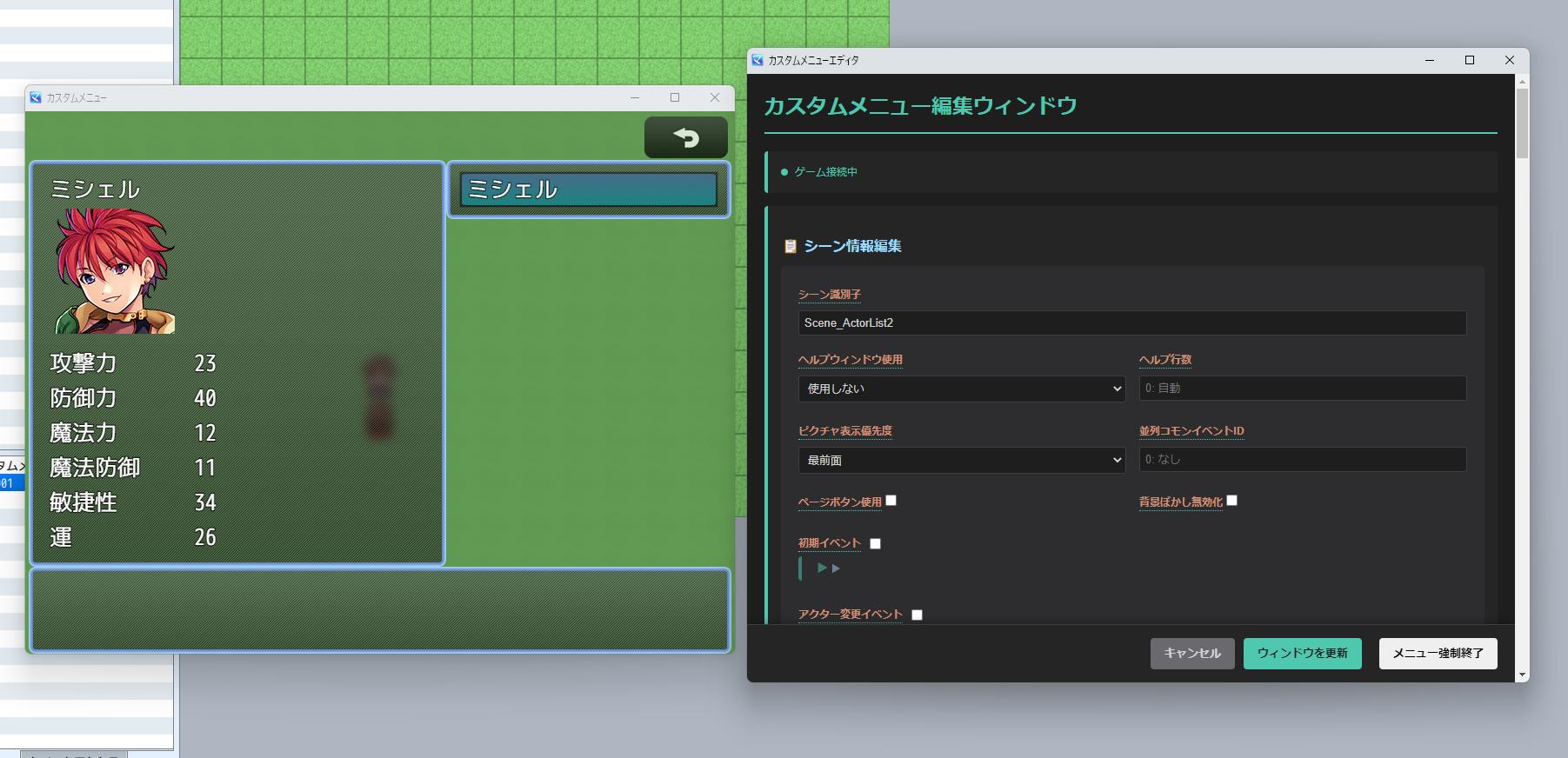Select ミシェル in the actor list
This screenshot has height=758, width=1568.
(x=588, y=189)
